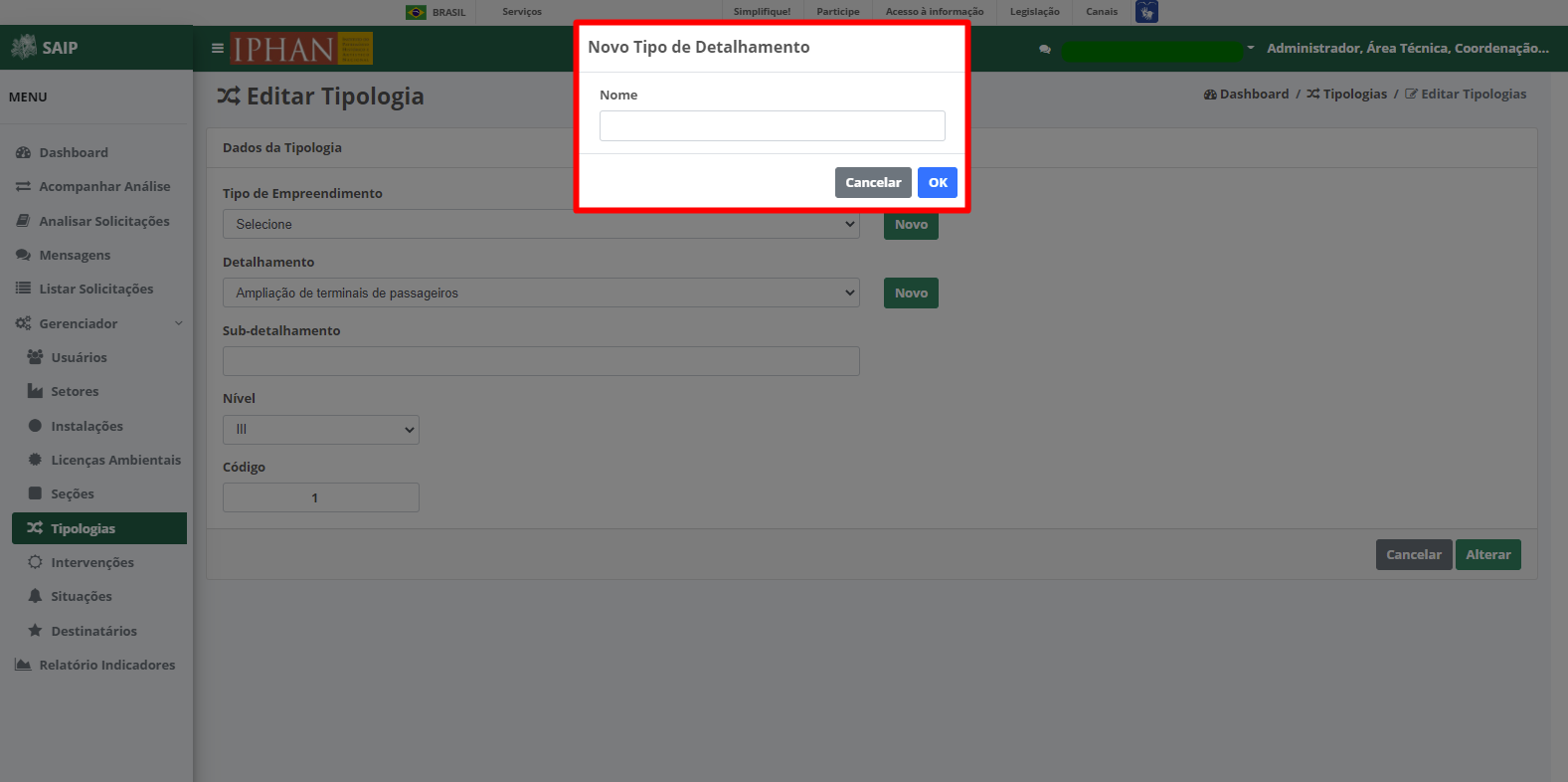Image resolution: width=1568 pixels, height=782 pixels.
Task: Click Editar Tipologias breadcrumb text
Action: pos(1474,95)
